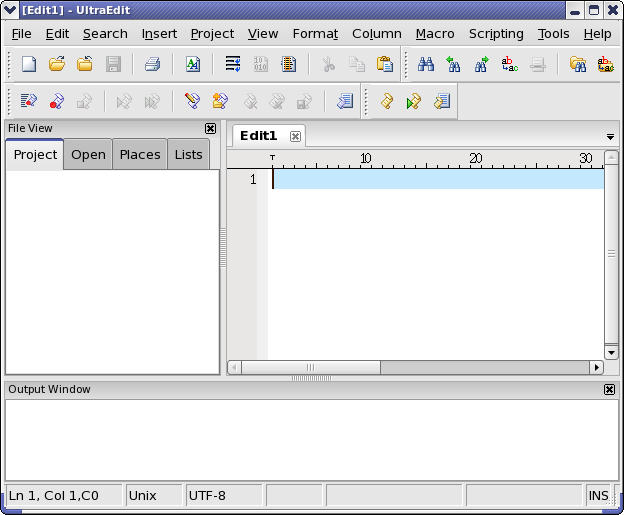Click the Copy icon in toolbar

click(x=357, y=64)
